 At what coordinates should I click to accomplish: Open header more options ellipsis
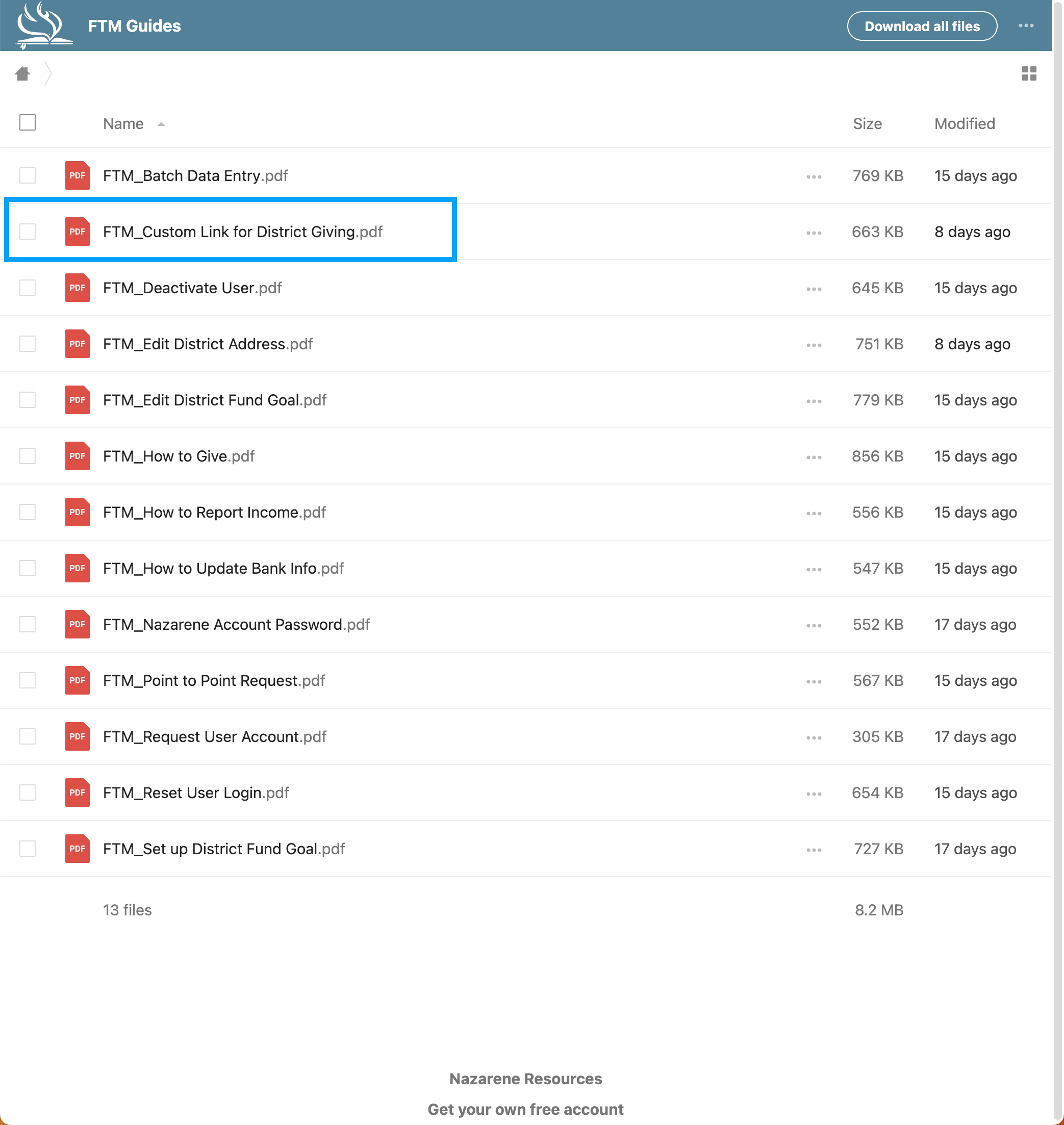point(1025,25)
